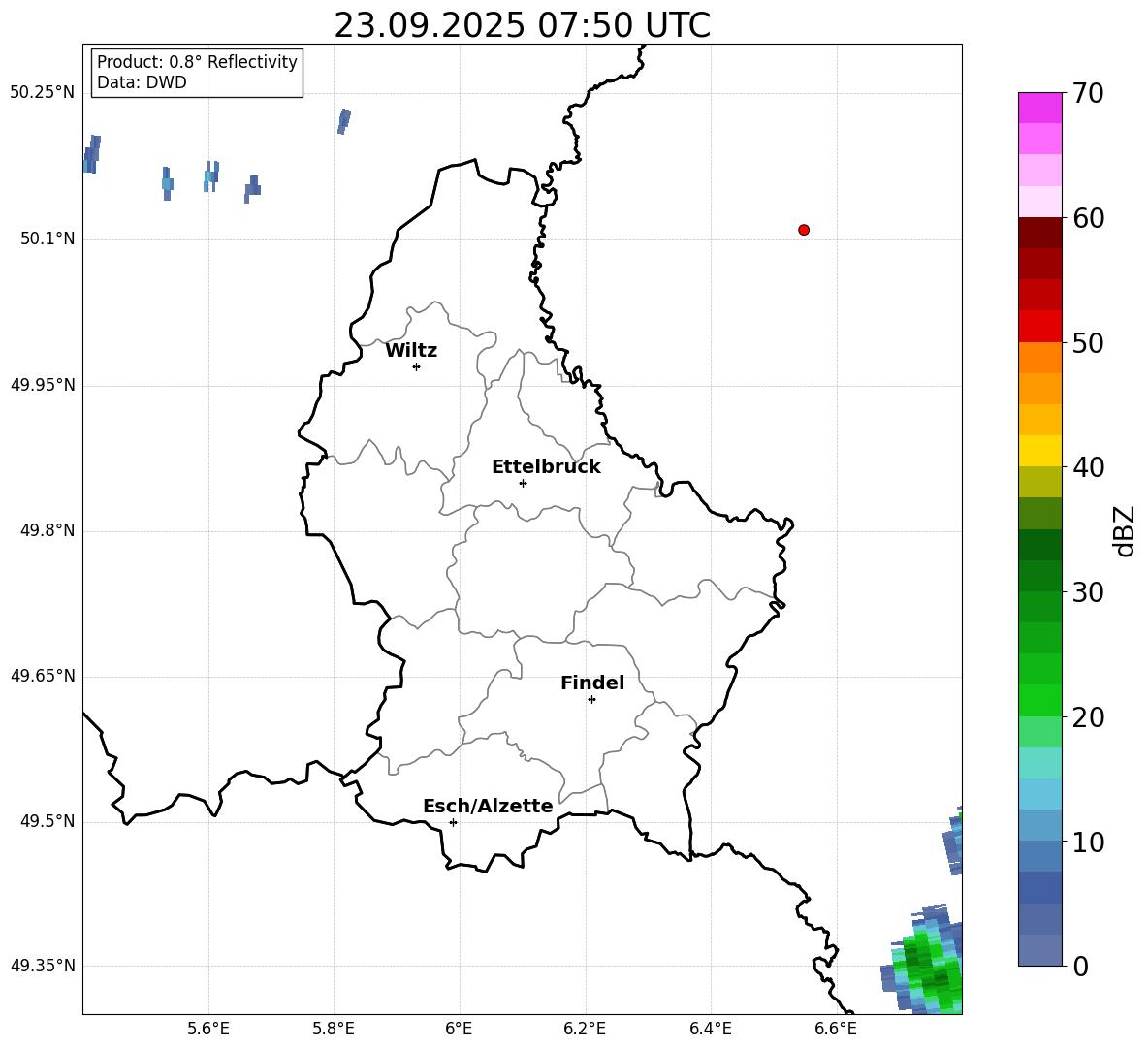Click the 50.25°N latitude label
This screenshot has height=1048, width=1148.
(x=43, y=93)
